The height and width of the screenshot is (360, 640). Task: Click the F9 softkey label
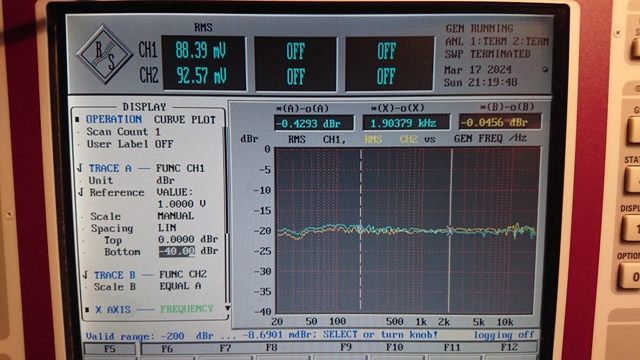[x=346, y=347]
